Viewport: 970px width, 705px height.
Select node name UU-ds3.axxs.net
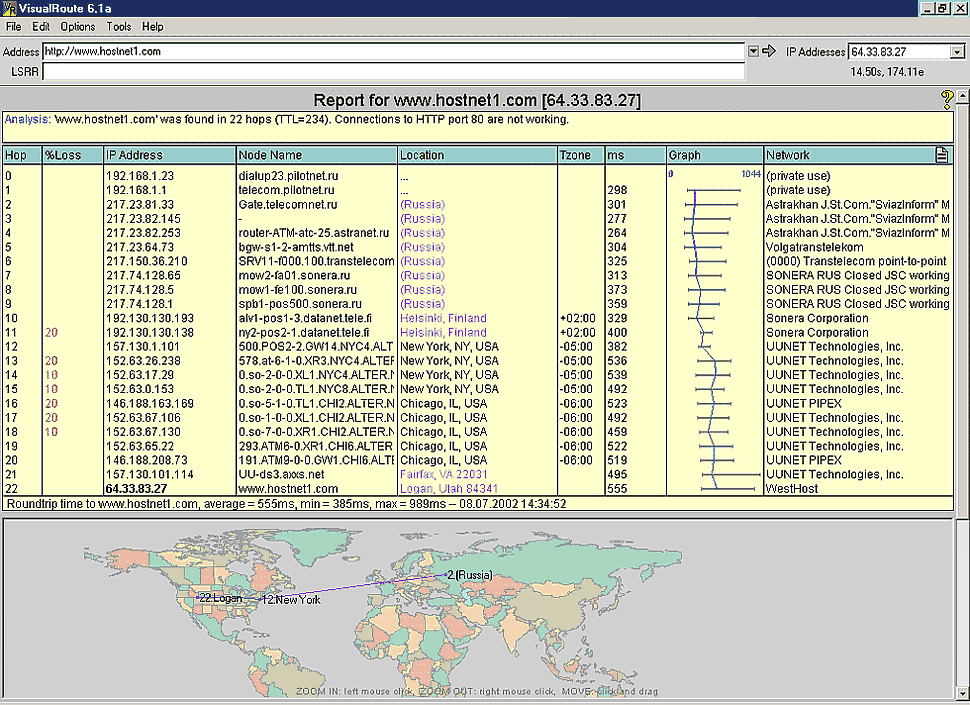281,474
